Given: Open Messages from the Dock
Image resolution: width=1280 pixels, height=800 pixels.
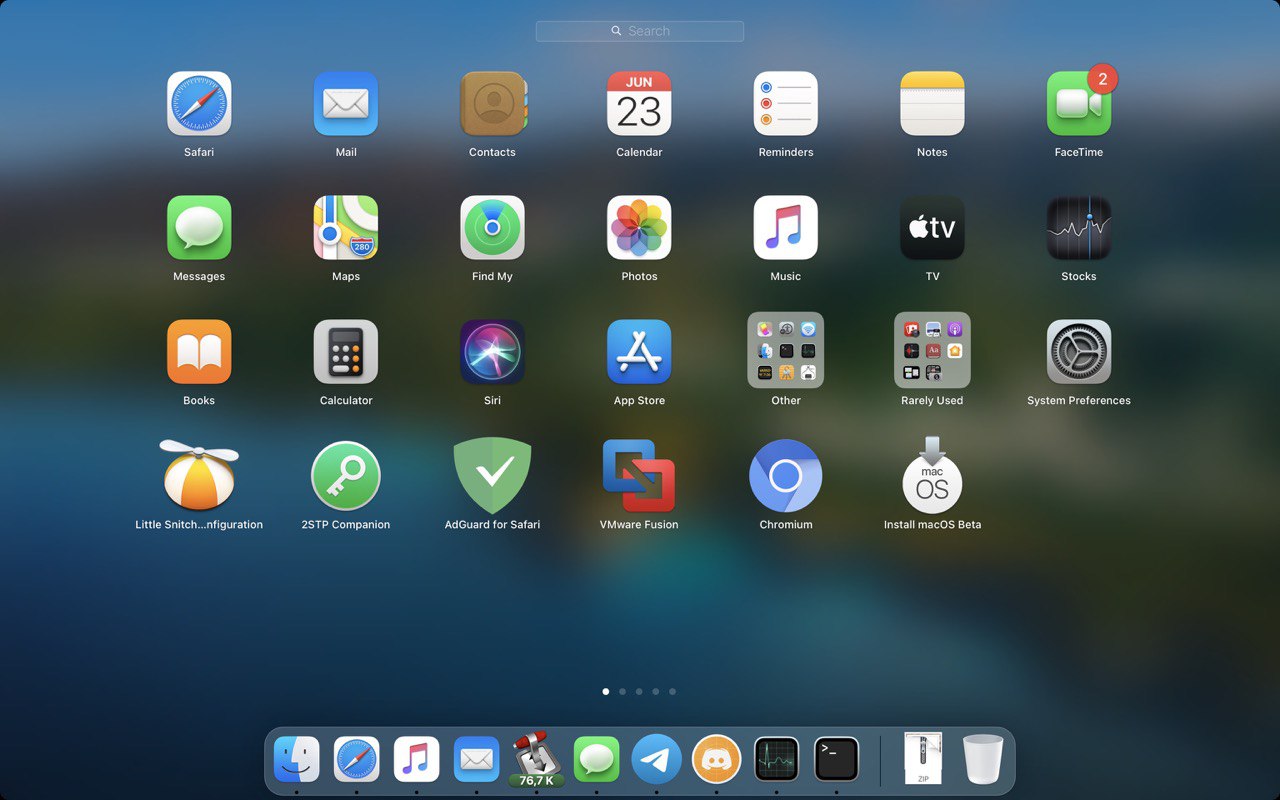Looking at the screenshot, I should coord(597,759).
